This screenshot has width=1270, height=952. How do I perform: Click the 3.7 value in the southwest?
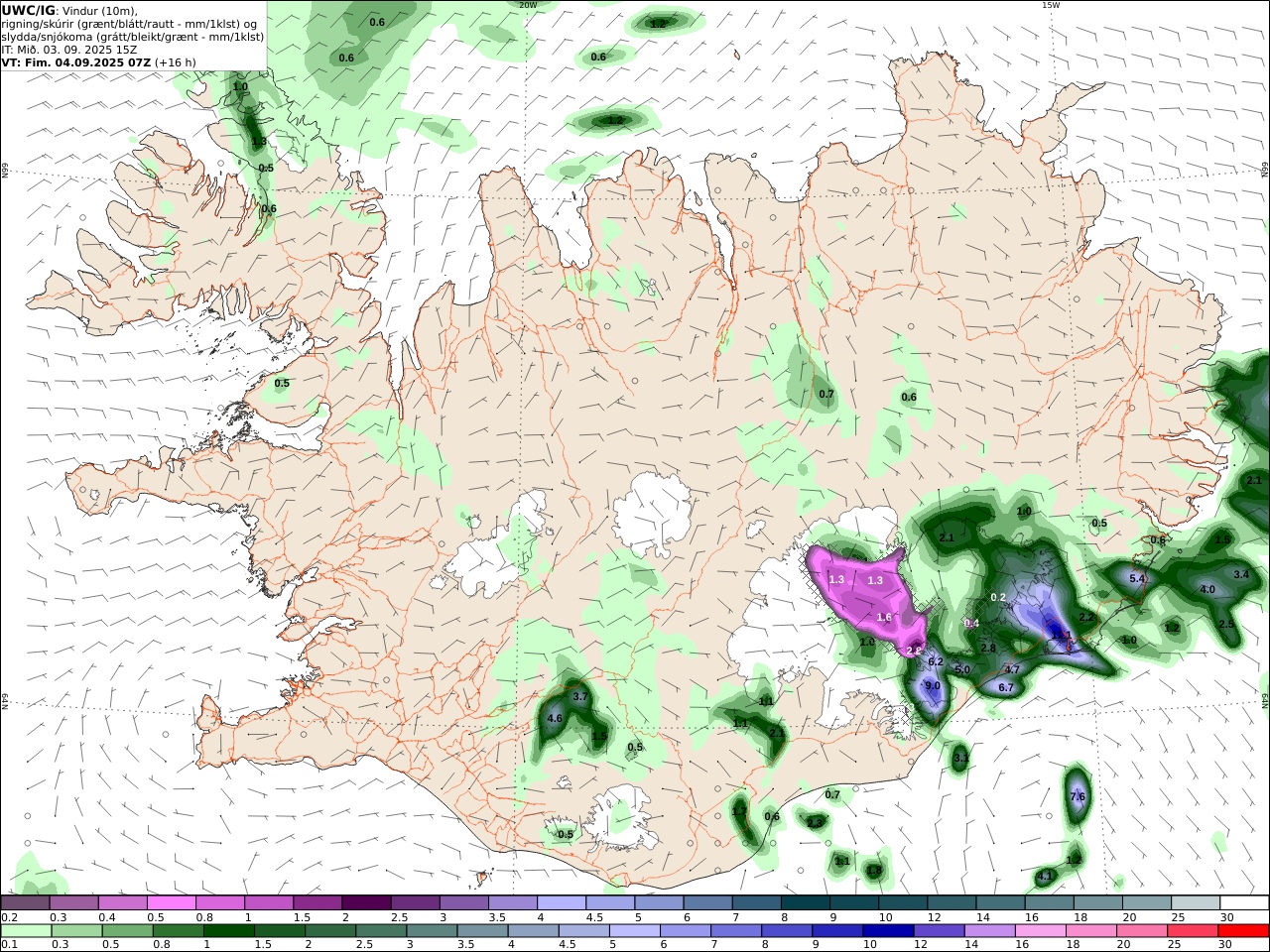pos(580,697)
